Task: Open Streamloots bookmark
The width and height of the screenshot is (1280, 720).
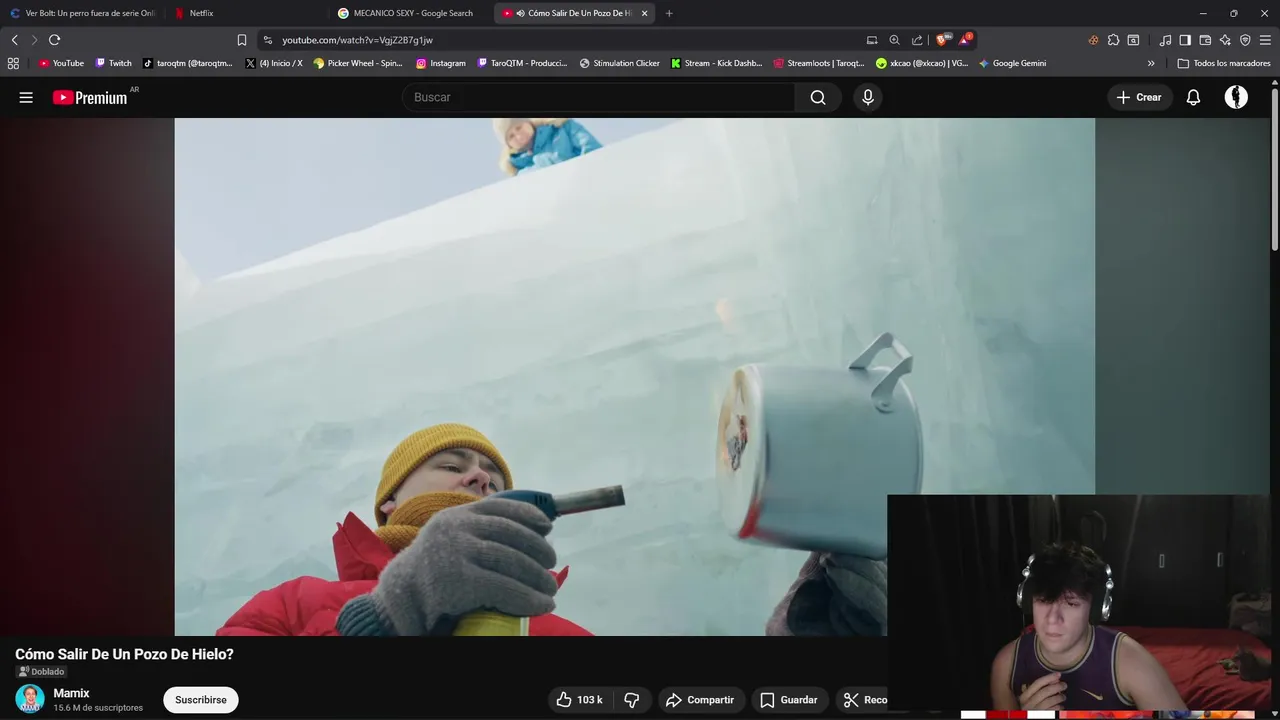Action: tap(819, 63)
